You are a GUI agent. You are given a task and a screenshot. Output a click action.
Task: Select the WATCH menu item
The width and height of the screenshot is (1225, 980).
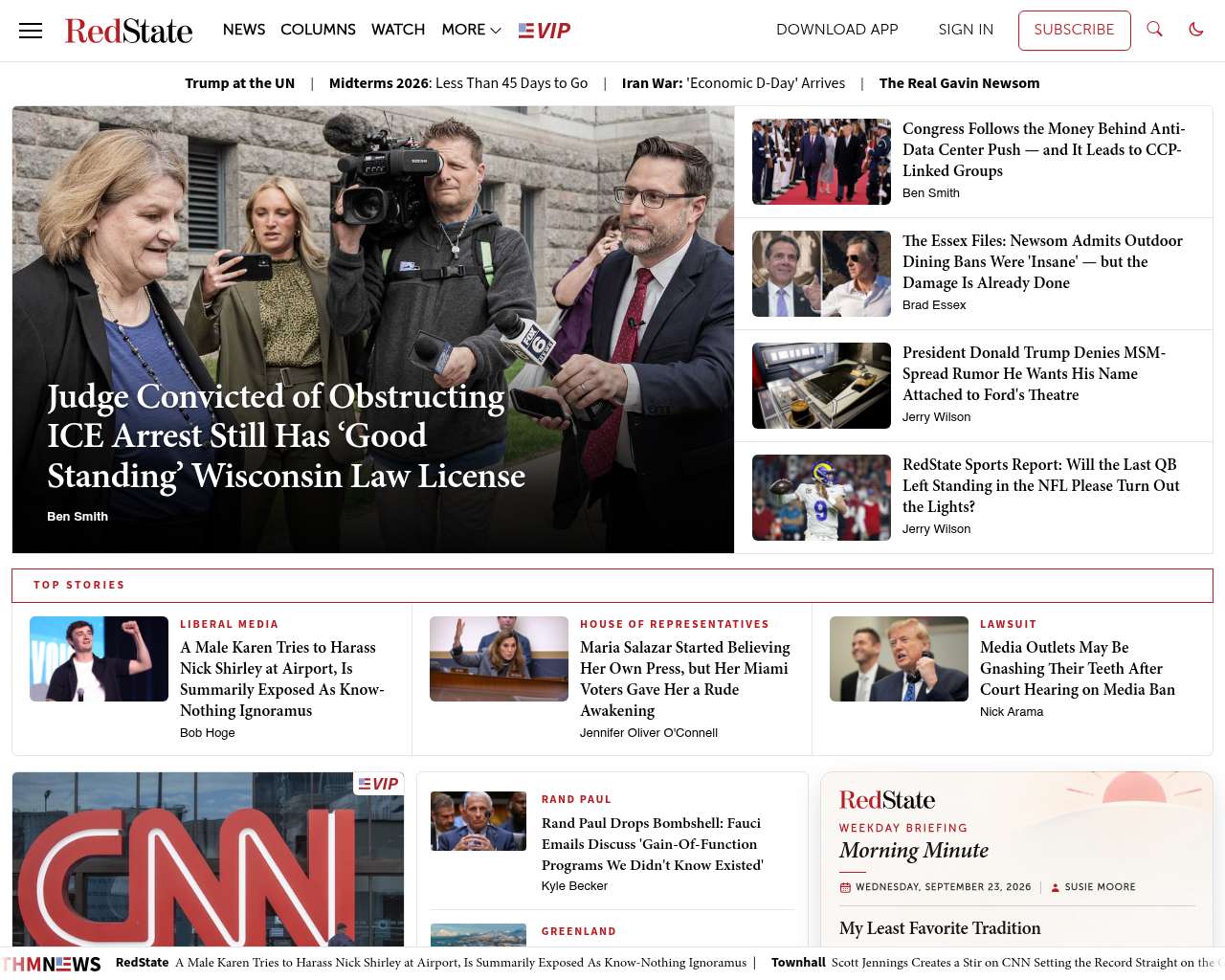(x=398, y=30)
